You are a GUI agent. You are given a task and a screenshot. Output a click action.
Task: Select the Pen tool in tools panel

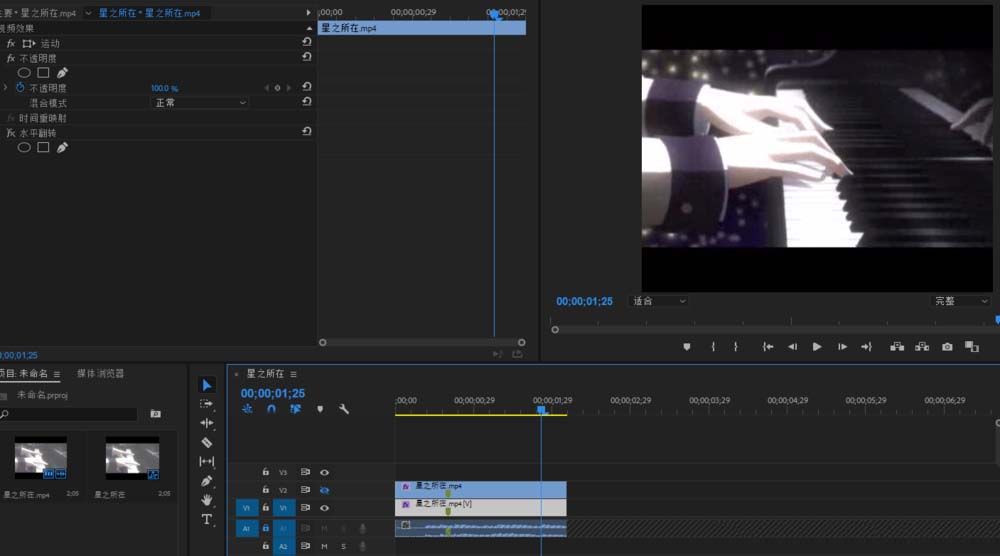click(207, 481)
